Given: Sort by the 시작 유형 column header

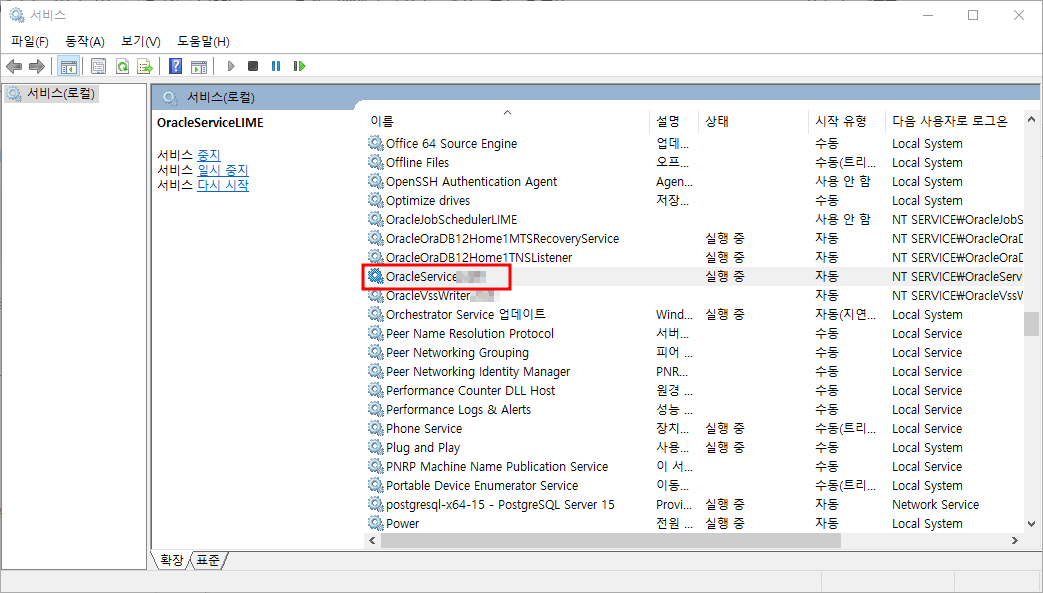Looking at the screenshot, I should [x=841, y=121].
